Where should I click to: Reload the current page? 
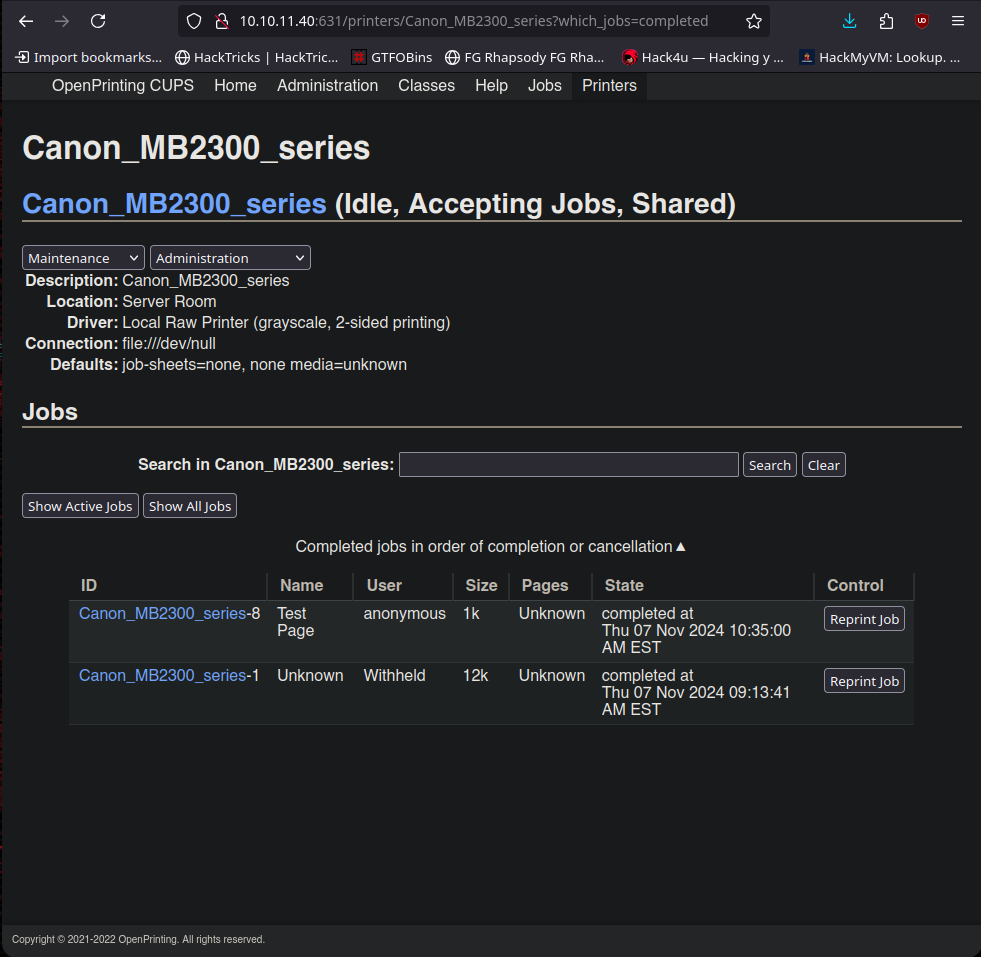(98, 21)
